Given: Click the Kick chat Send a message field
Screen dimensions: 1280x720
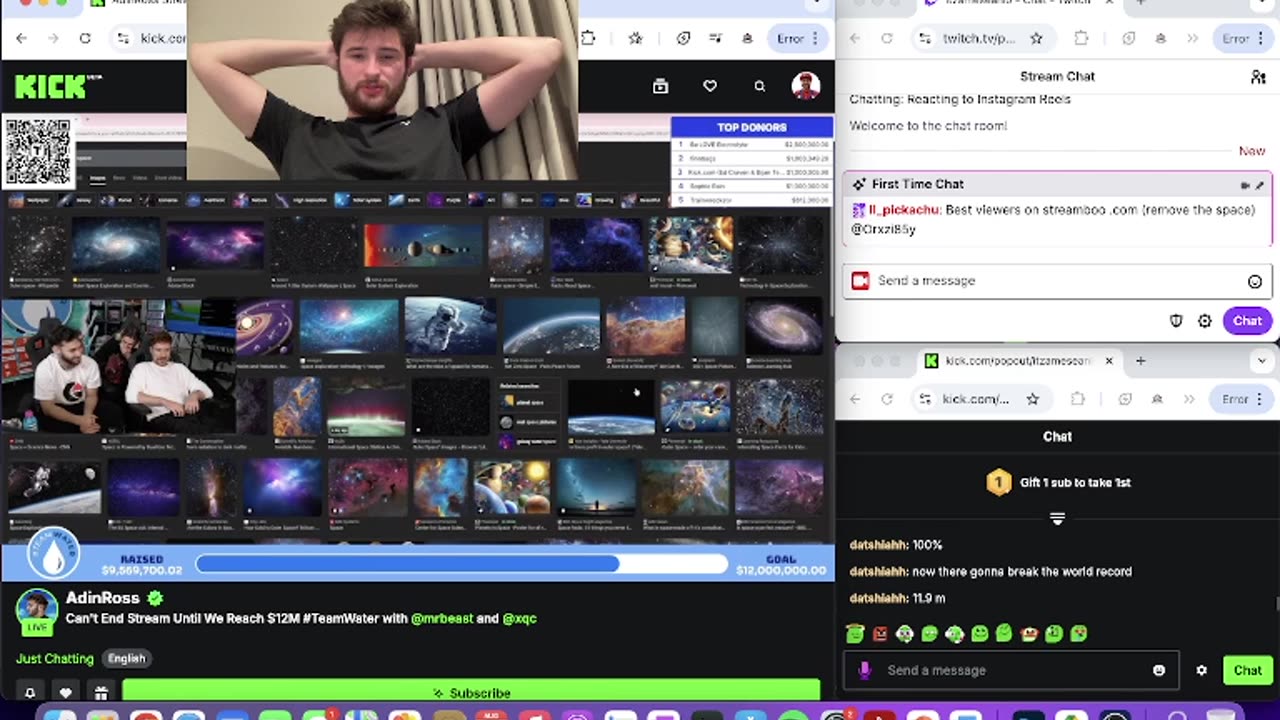Looking at the screenshot, I should (x=1010, y=670).
